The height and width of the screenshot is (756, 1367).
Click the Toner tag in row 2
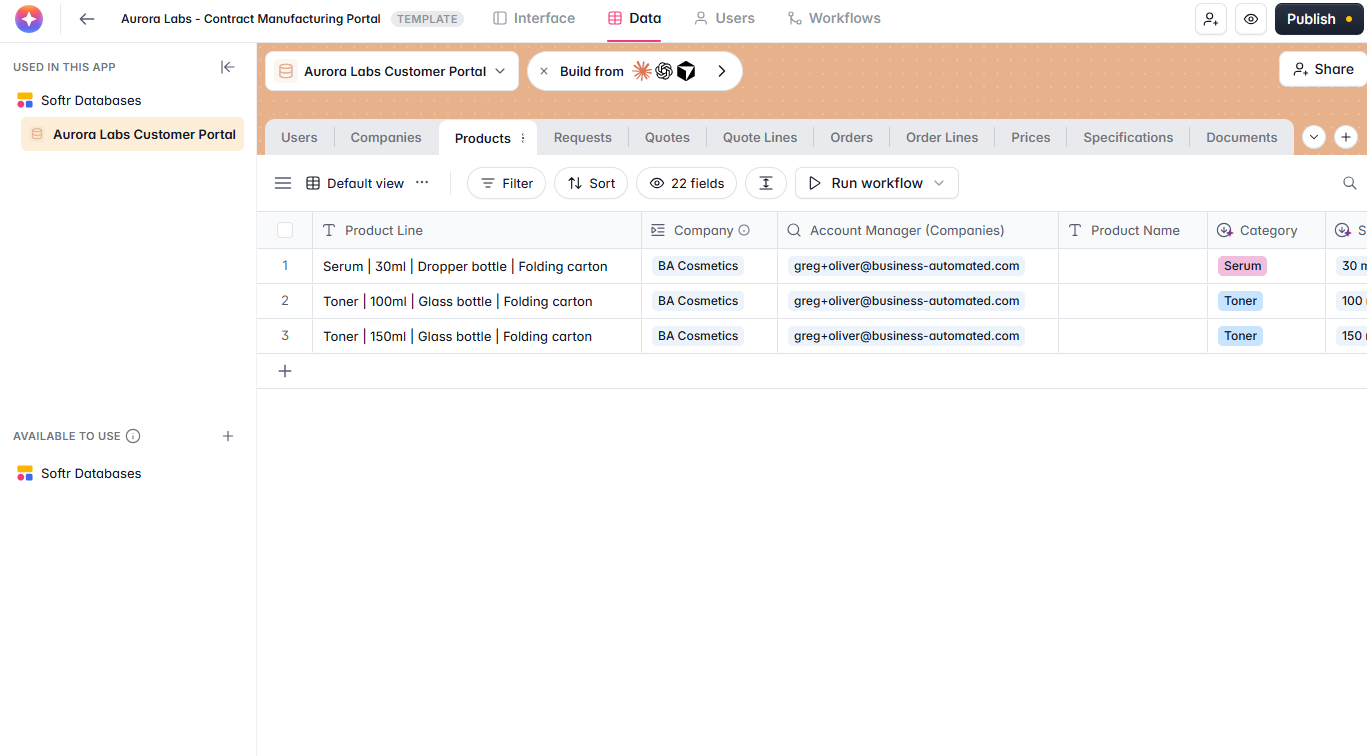(1240, 301)
